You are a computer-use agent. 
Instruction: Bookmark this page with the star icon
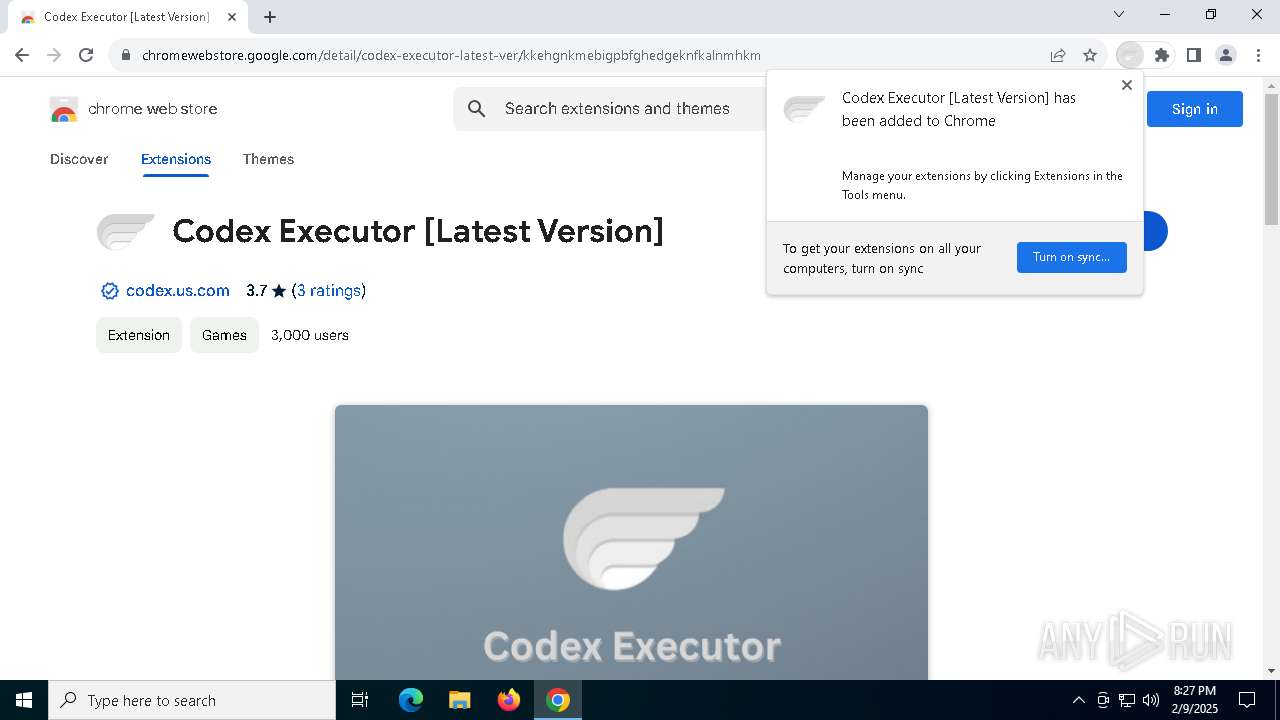tap(1090, 55)
